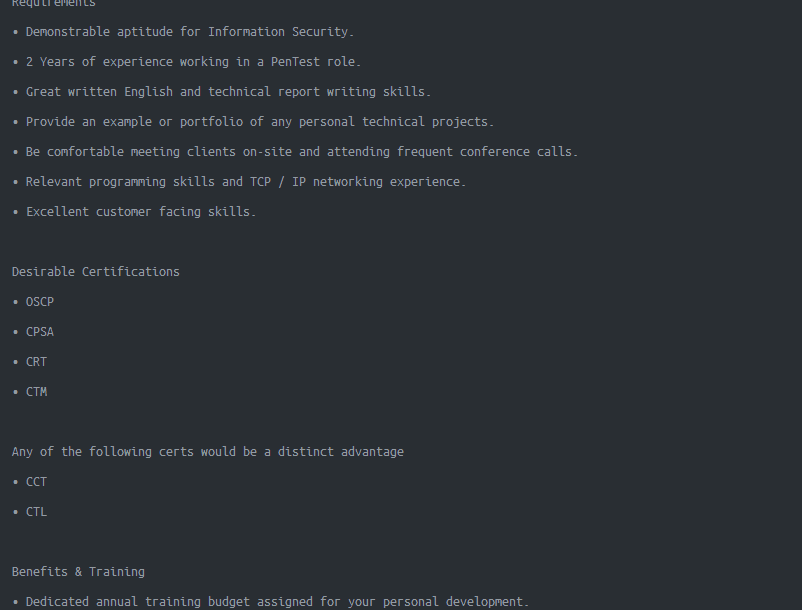802x610 pixels.
Task: Click the '2 Years of experience' bullet
Action: [x=193, y=62]
